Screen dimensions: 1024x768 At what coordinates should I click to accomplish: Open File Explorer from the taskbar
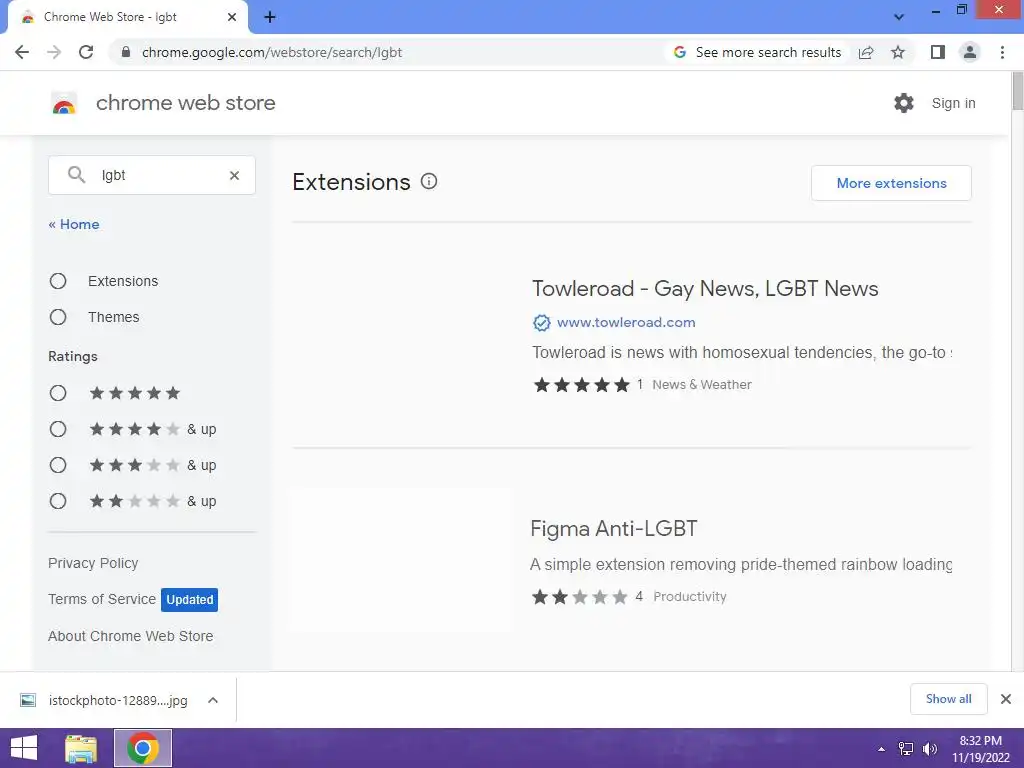81,748
